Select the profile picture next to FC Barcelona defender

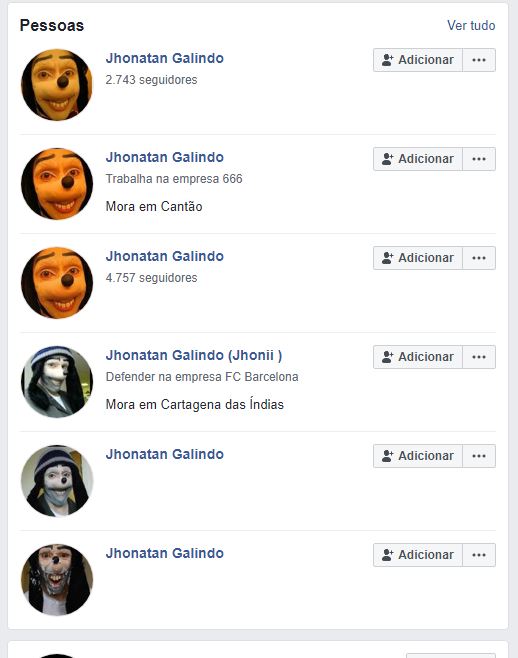point(57,382)
